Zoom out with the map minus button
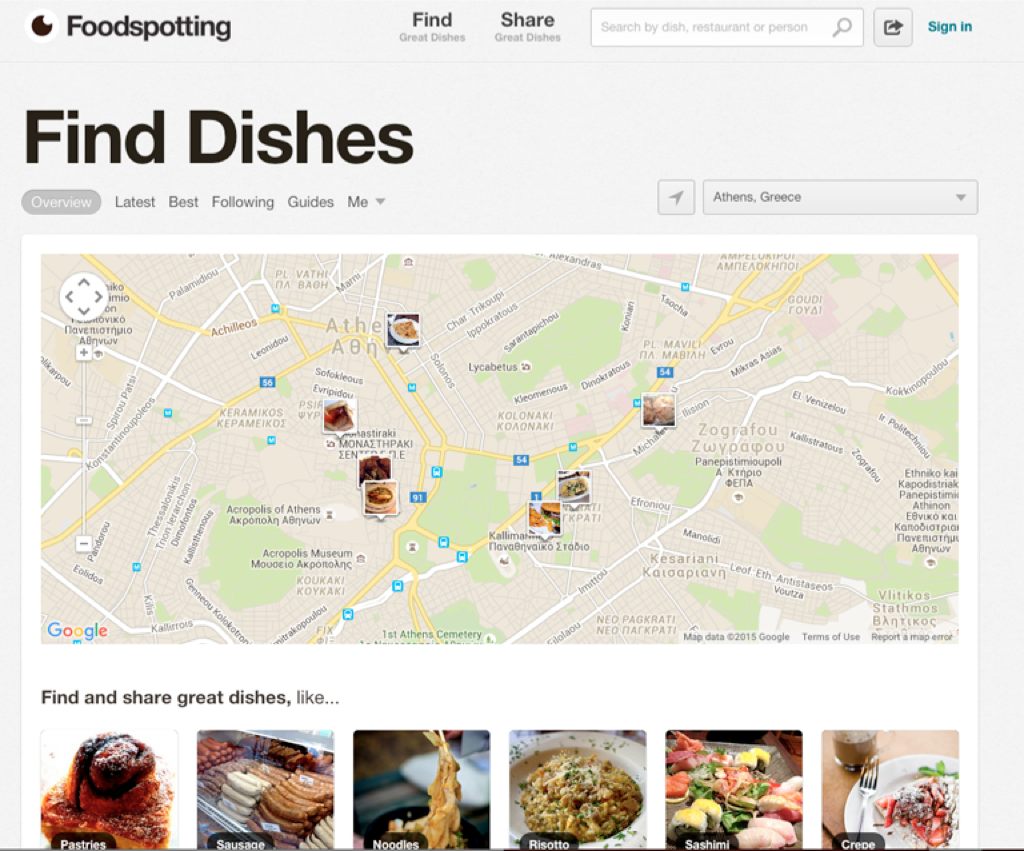1024x851 pixels. click(84, 543)
